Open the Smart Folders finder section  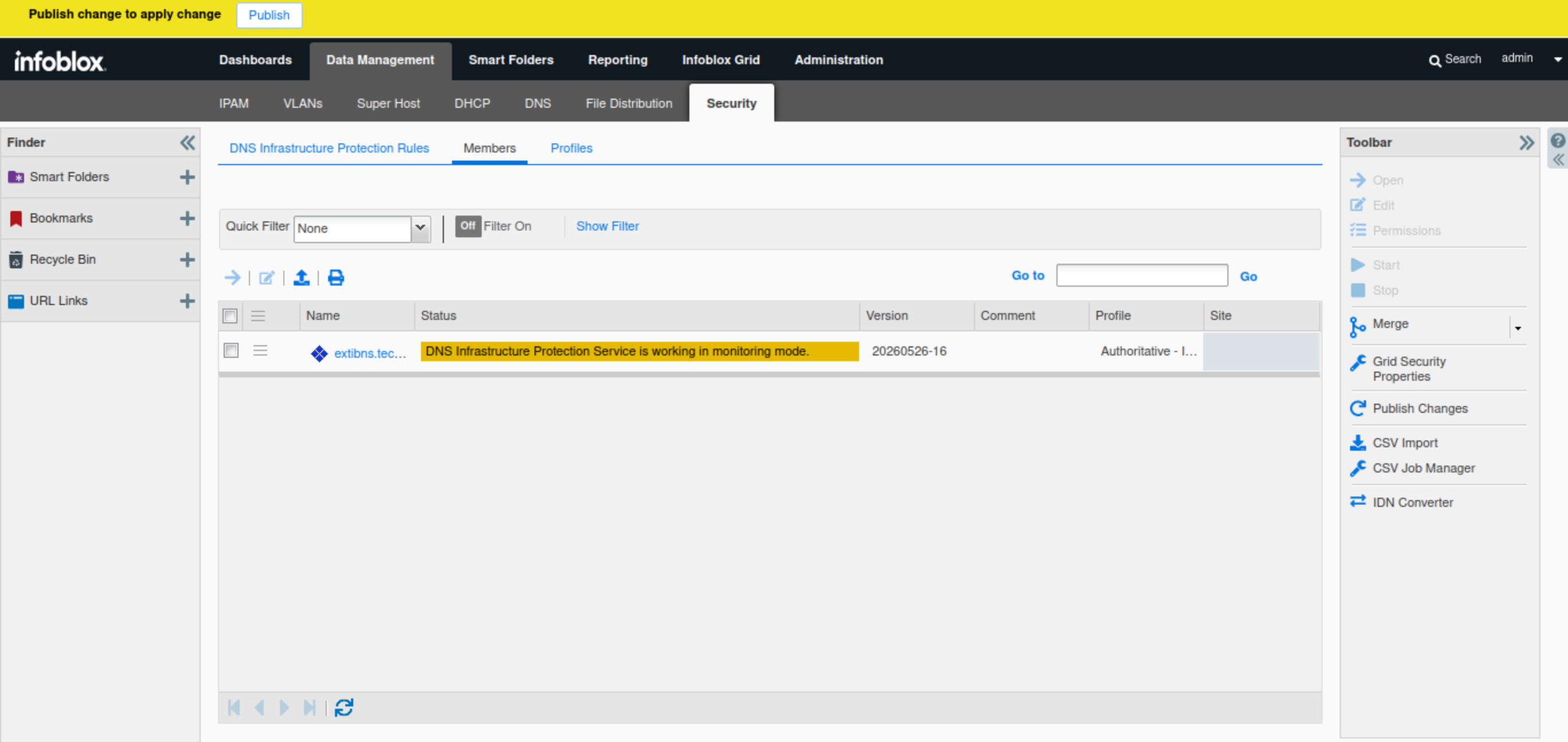69,177
